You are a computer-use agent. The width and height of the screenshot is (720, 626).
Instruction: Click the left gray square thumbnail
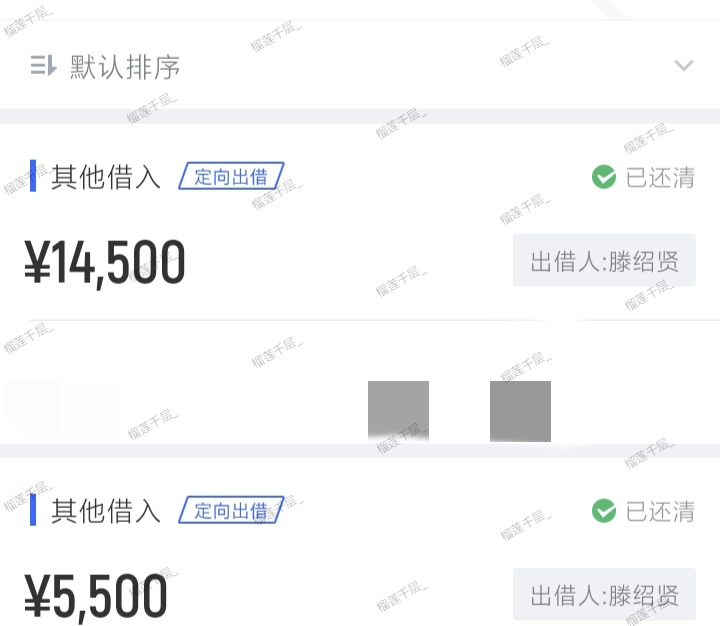pyautogui.click(x=398, y=411)
